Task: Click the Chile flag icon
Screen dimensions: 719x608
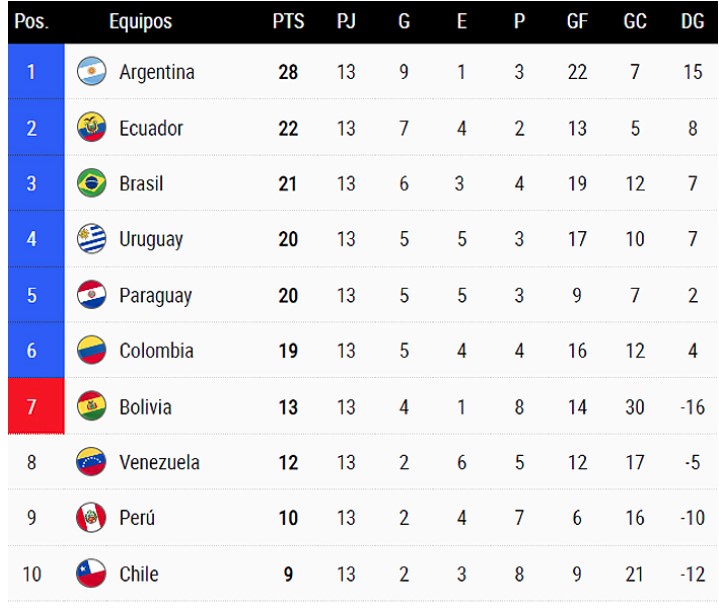Action: click(91, 573)
